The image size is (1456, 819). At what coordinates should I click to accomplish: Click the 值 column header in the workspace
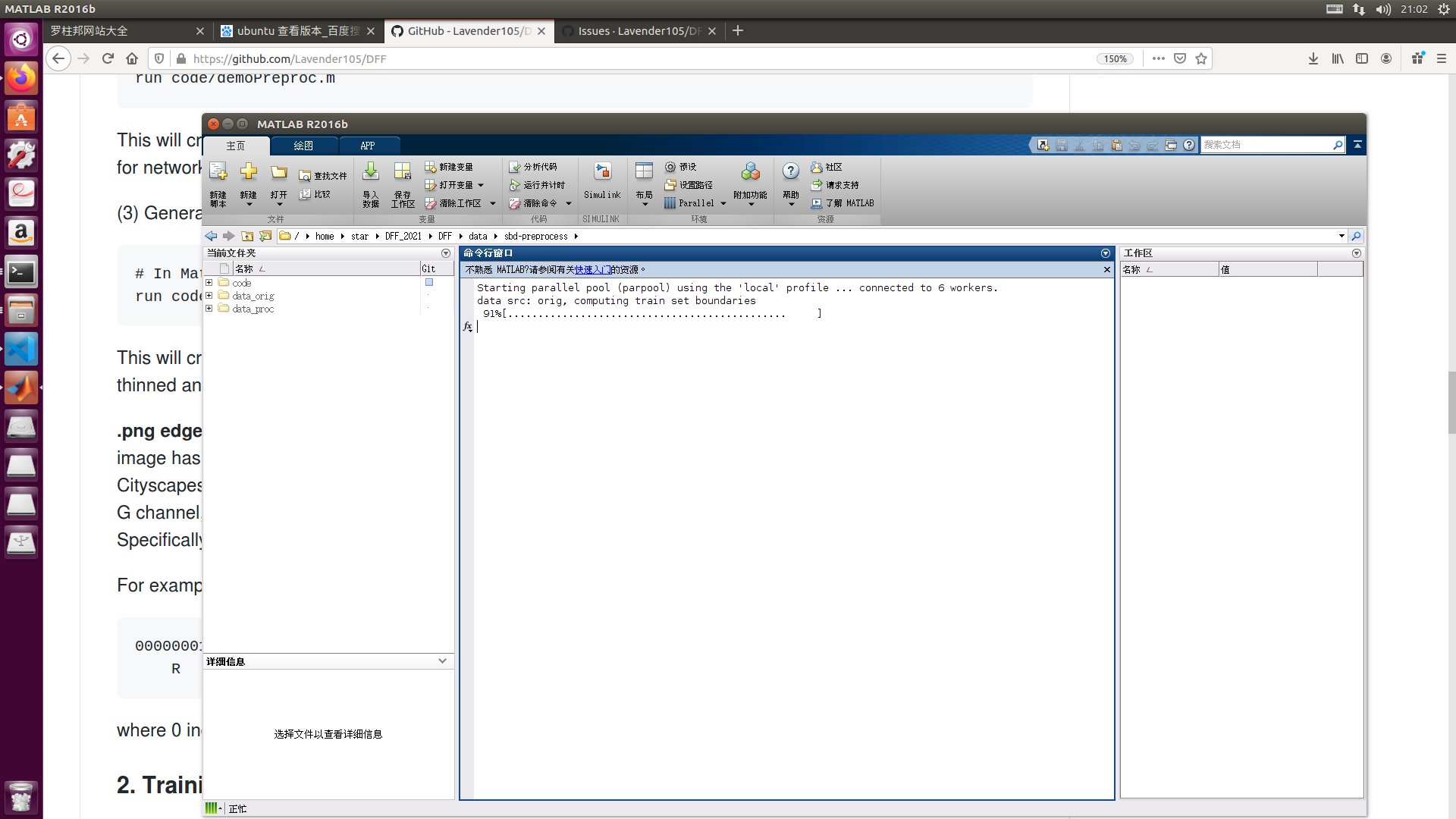(x=1268, y=269)
